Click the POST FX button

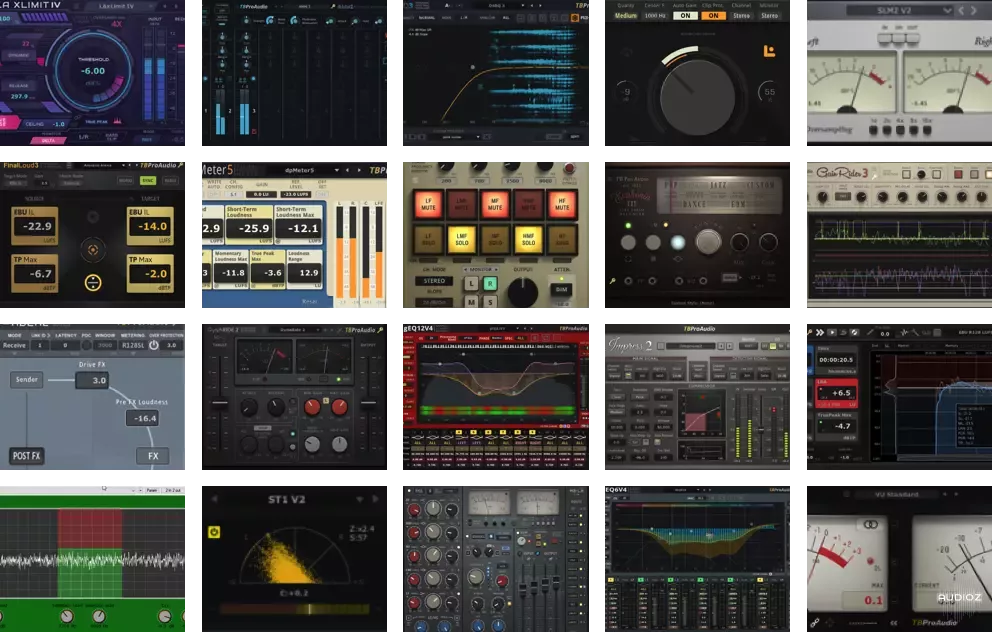pyautogui.click(x=27, y=455)
